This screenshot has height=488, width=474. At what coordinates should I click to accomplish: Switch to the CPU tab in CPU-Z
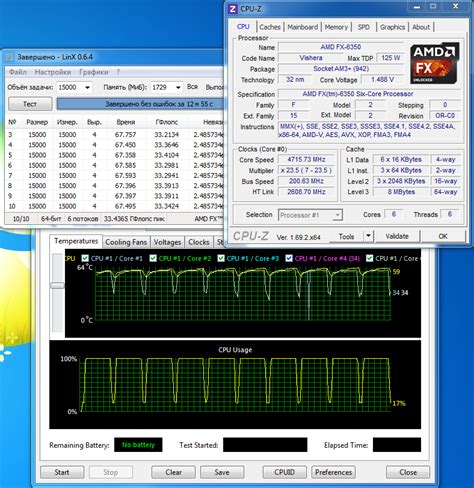click(x=243, y=27)
